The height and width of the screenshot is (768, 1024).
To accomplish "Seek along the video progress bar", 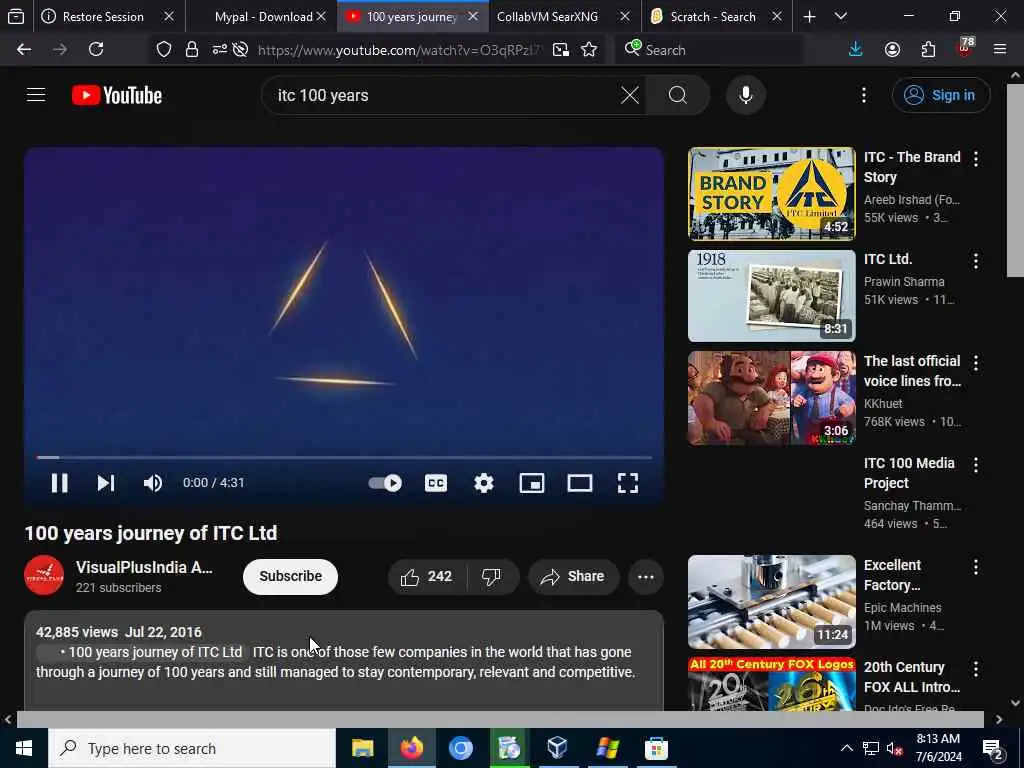I will click(344, 457).
